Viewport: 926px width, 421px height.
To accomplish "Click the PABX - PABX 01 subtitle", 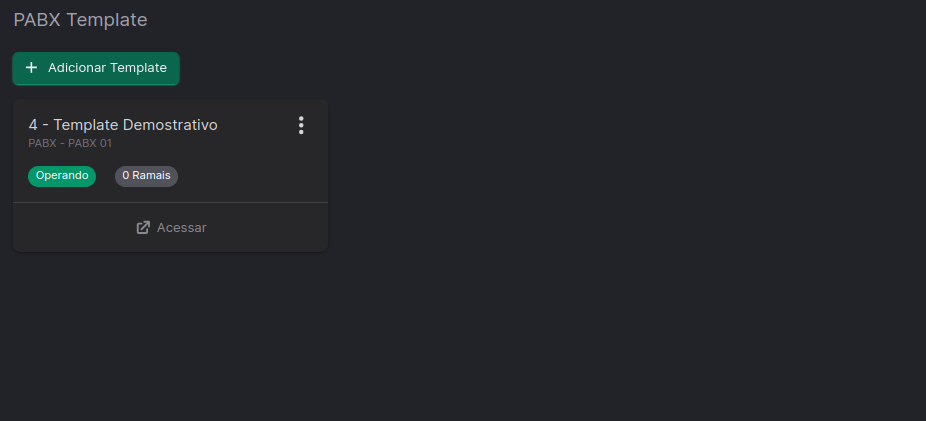I will coord(70,143).
